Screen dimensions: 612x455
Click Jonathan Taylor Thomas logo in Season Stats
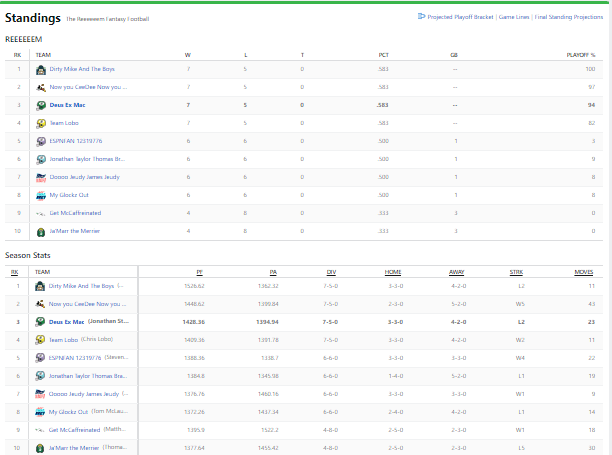point(41,376)
